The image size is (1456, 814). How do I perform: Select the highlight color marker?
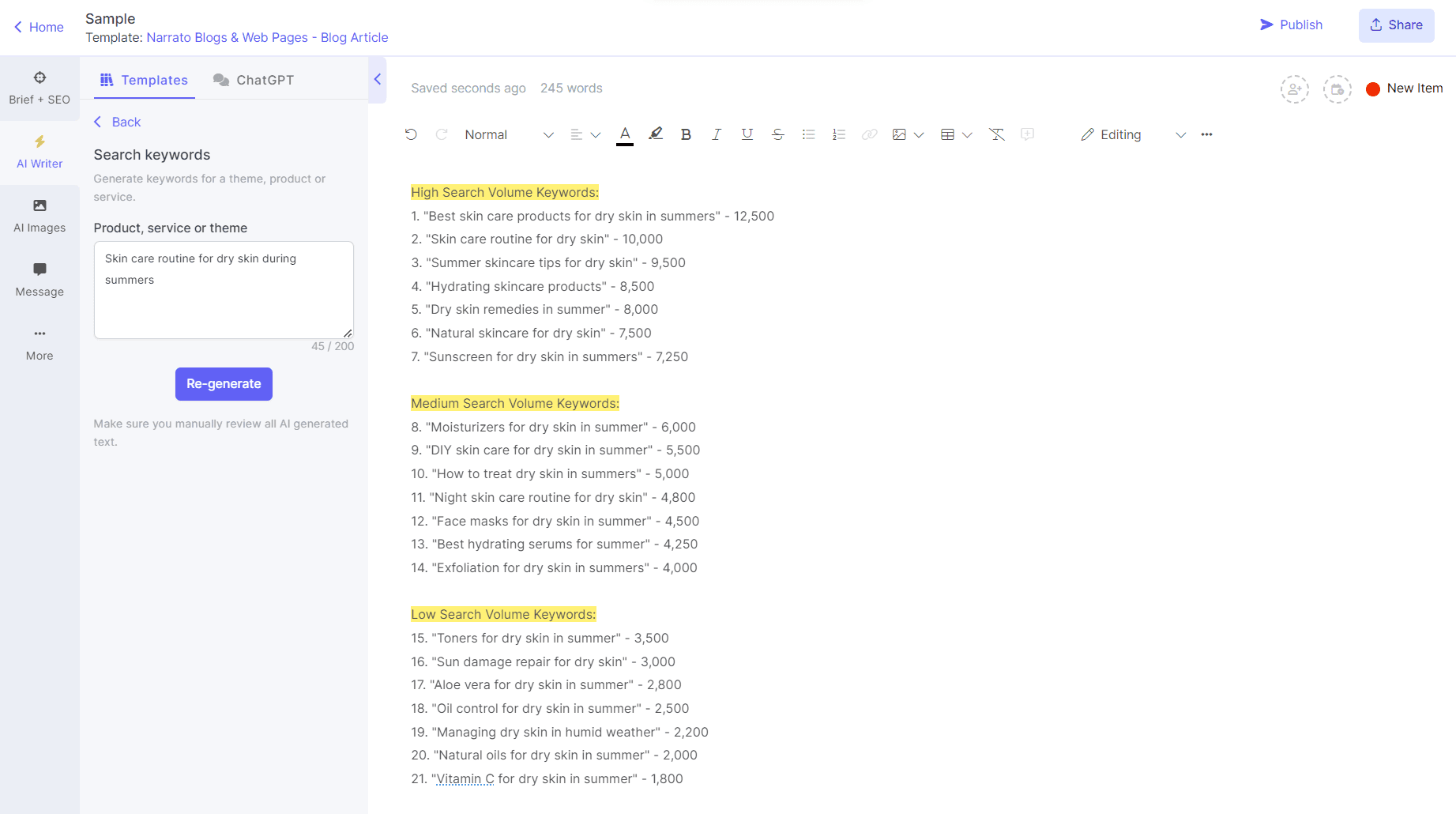click(656, 134)
